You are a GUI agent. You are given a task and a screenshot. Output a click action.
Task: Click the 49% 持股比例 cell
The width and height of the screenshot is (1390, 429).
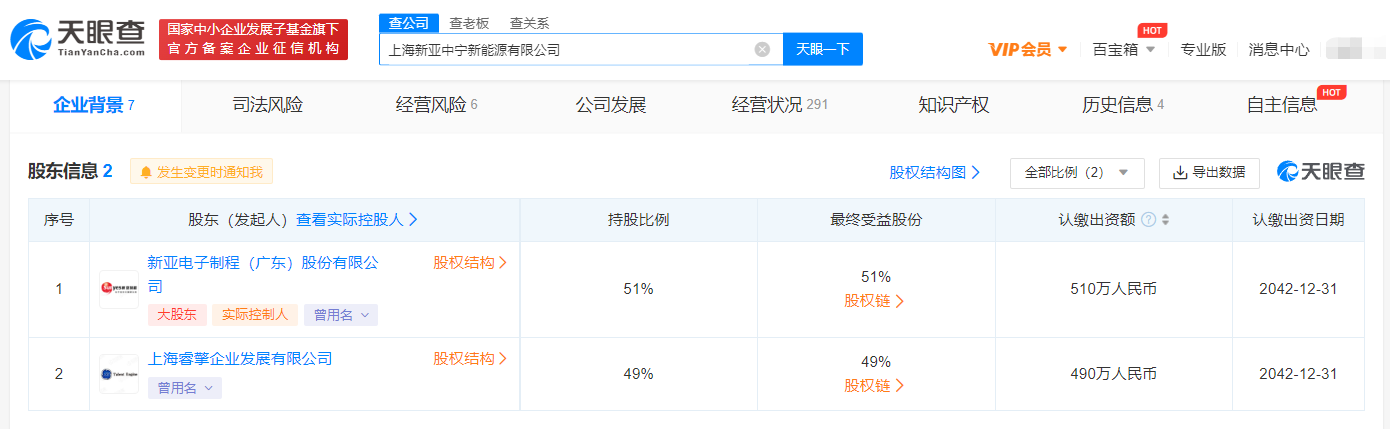coord(638,373)
